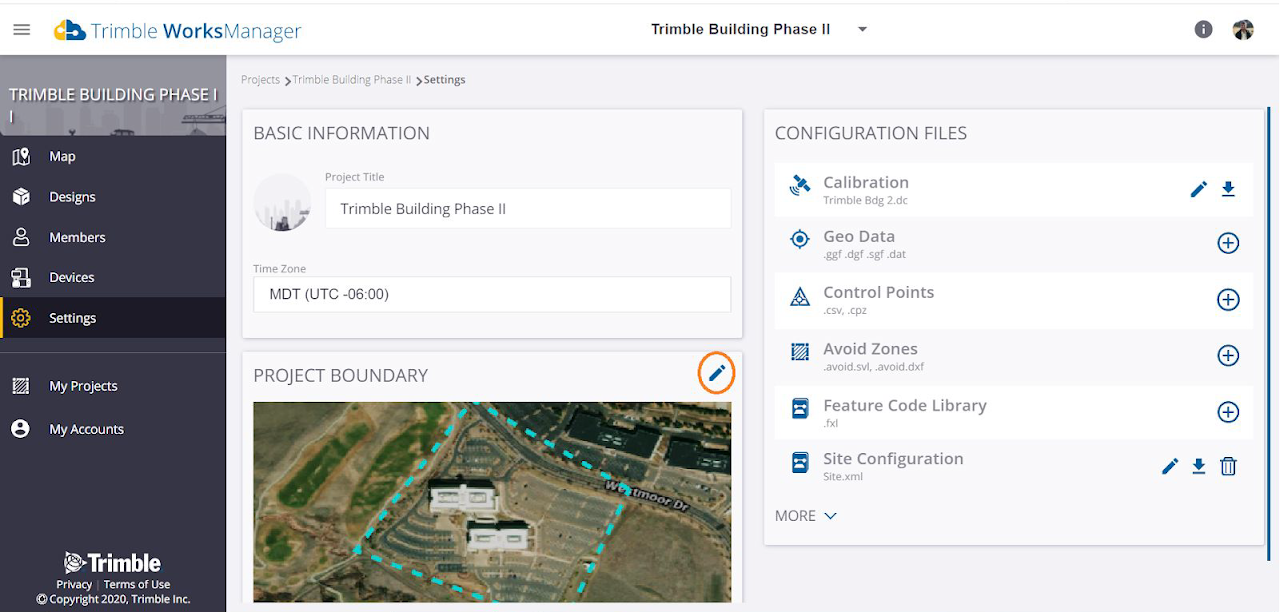
Task: Click the project image thumbnail
Action: (x=282, y=202)
